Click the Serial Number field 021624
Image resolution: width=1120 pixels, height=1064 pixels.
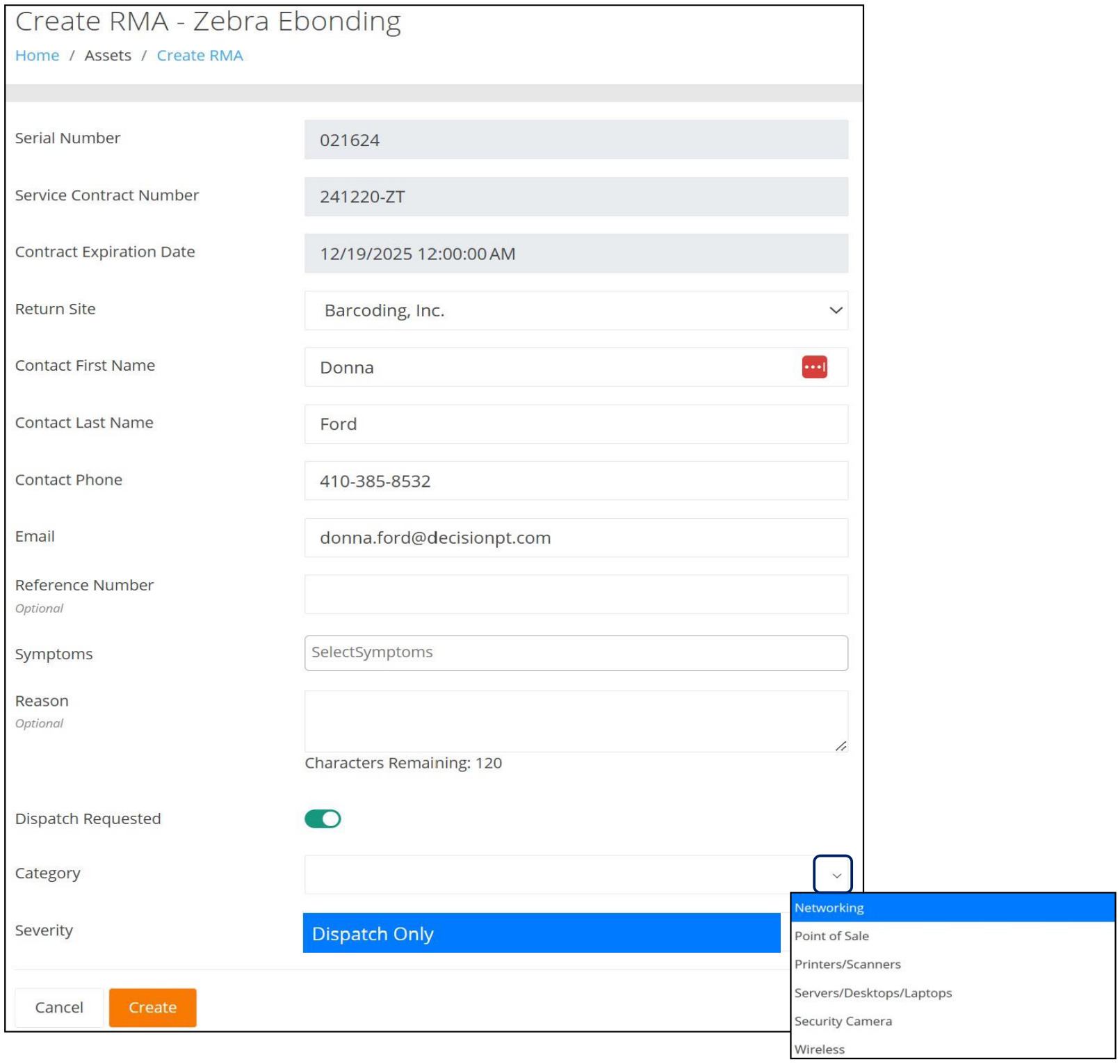click(x=576, y=140)
